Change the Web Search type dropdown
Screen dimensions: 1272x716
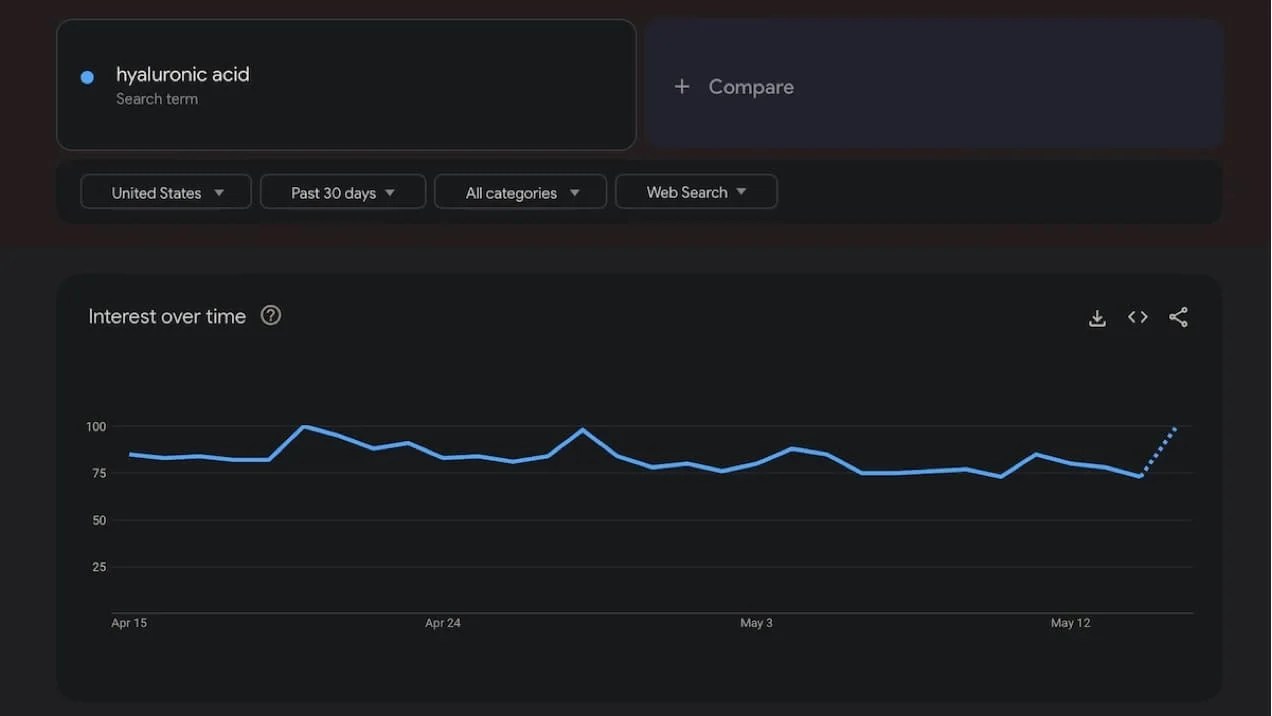pos(696,192)
